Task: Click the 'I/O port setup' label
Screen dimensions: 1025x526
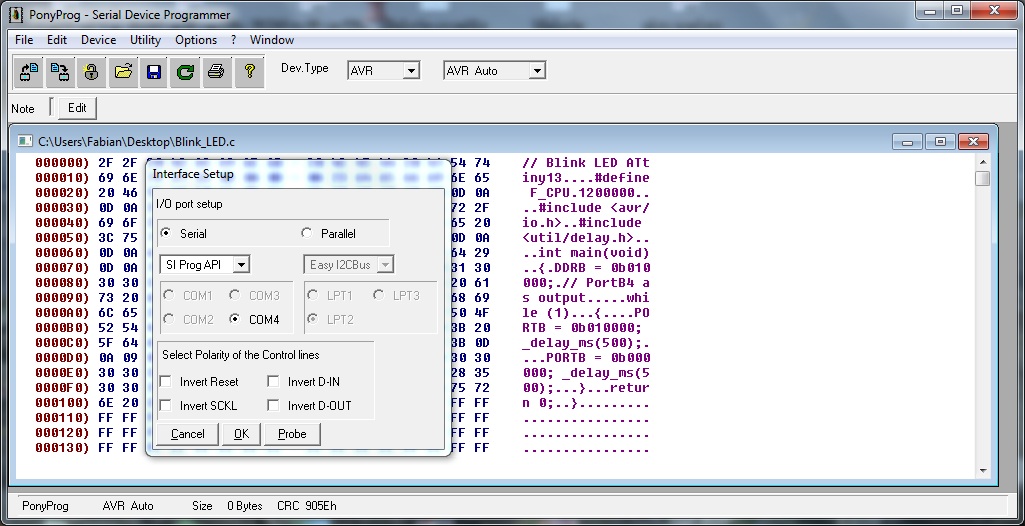Action: [190, 204]
